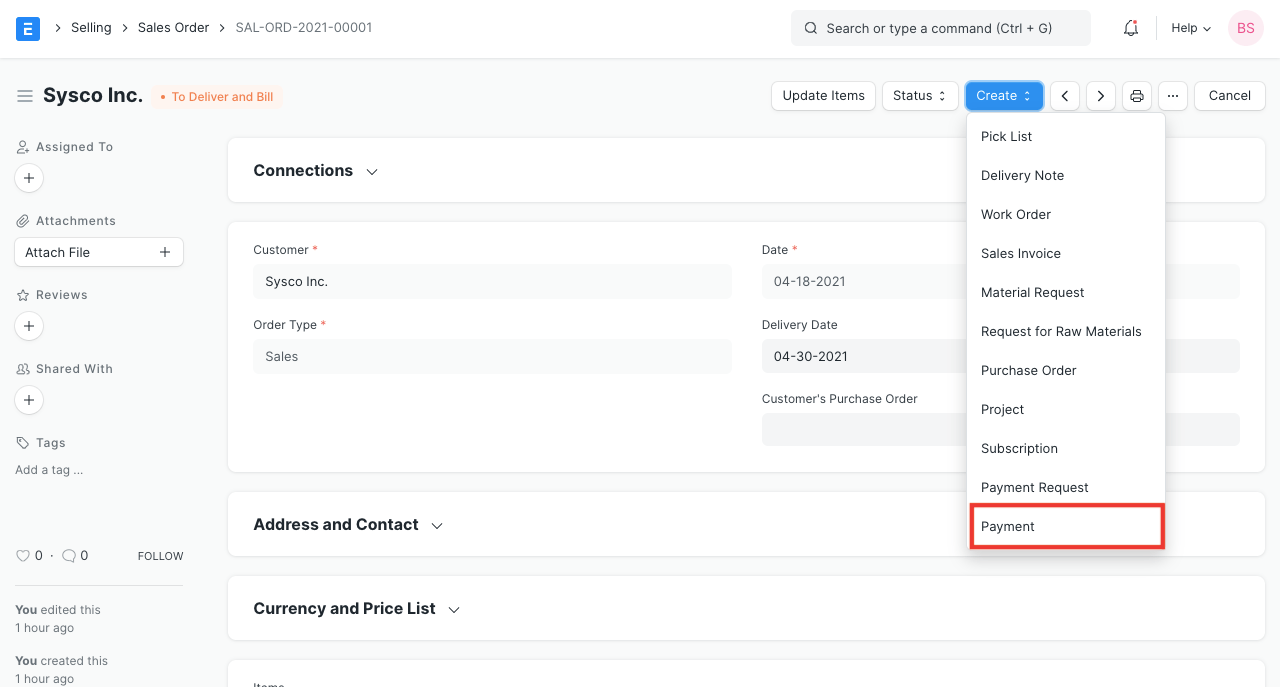The height and width of the screenshot is (687, 1280).
Task: Click the previous document arrow
Action: coord(1064,95)
